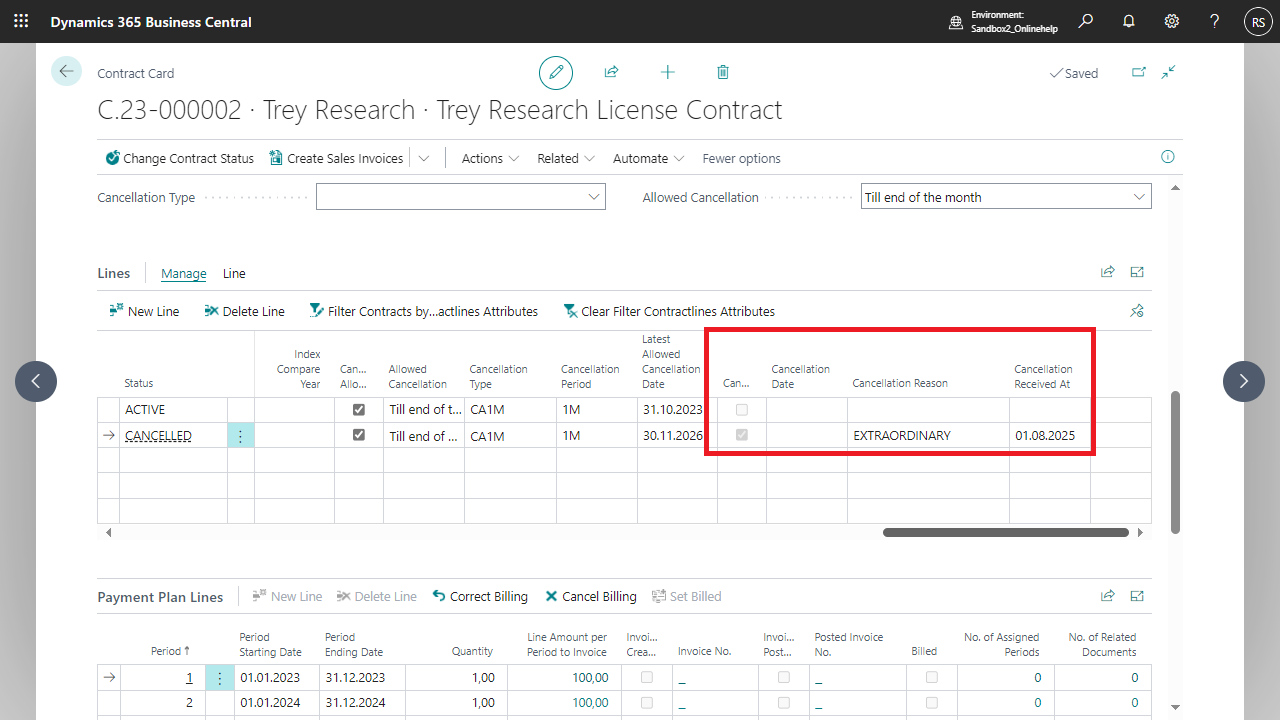Expand the Related menu
Viewport: 1280px width, 720px height.
[566, 158]
